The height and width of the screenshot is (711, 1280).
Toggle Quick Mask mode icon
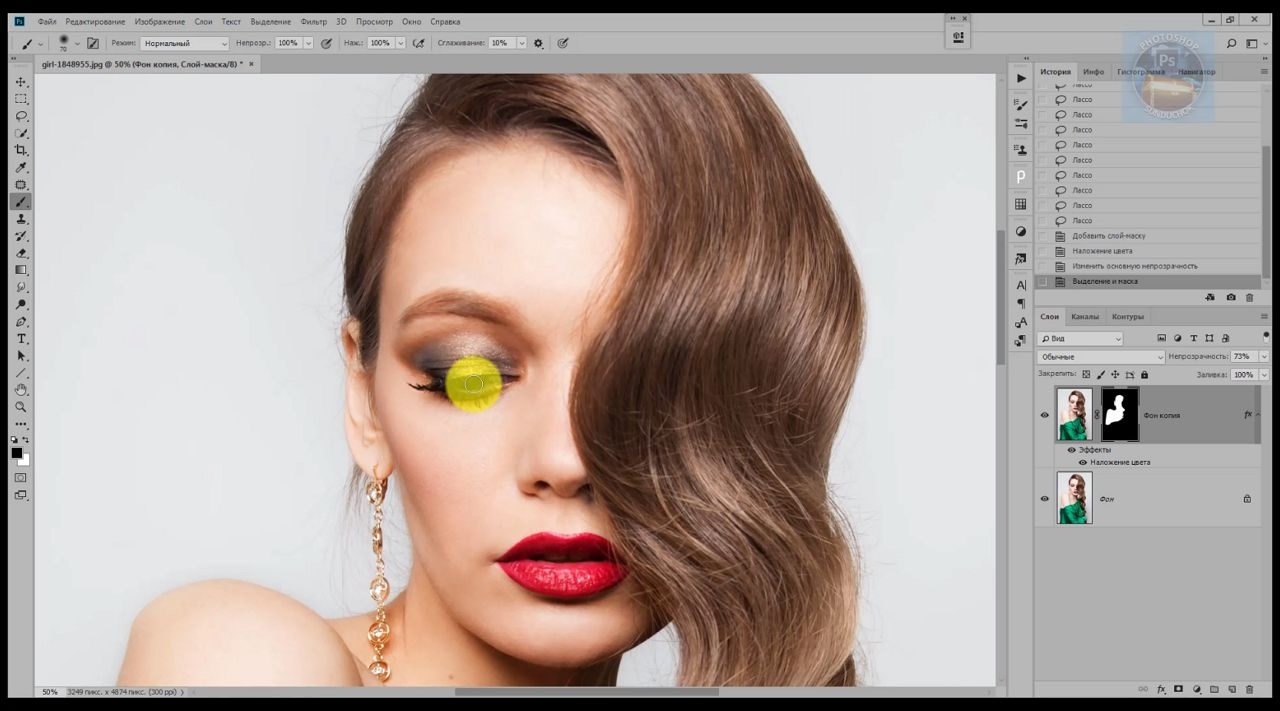pos(21,478)
